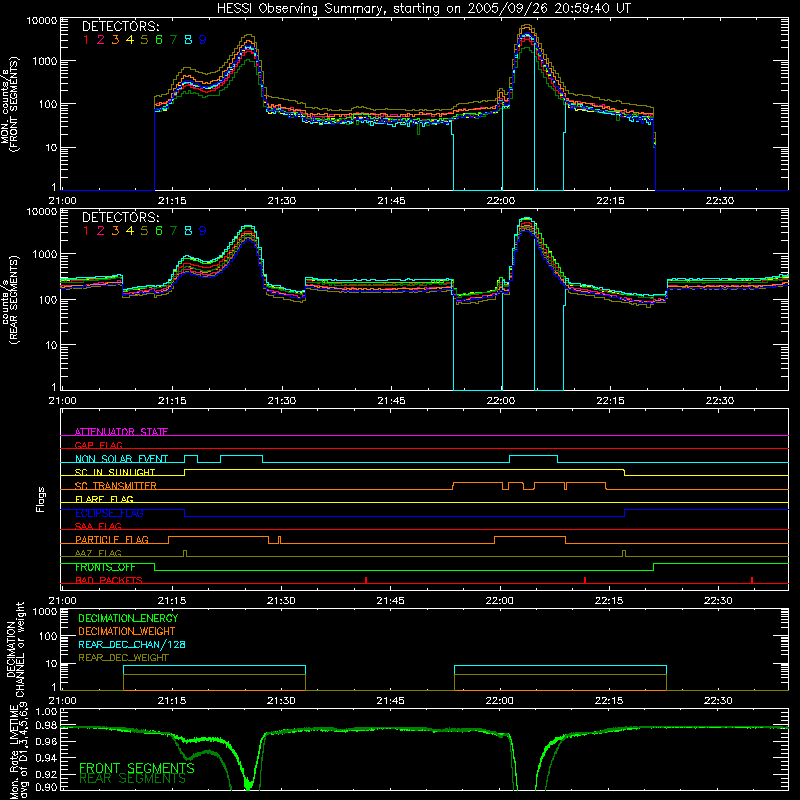The width and height of the screenshot is (800, 800).
Task: Select yellow detector 4 in rear segments legend
Action: pos(130,231)
